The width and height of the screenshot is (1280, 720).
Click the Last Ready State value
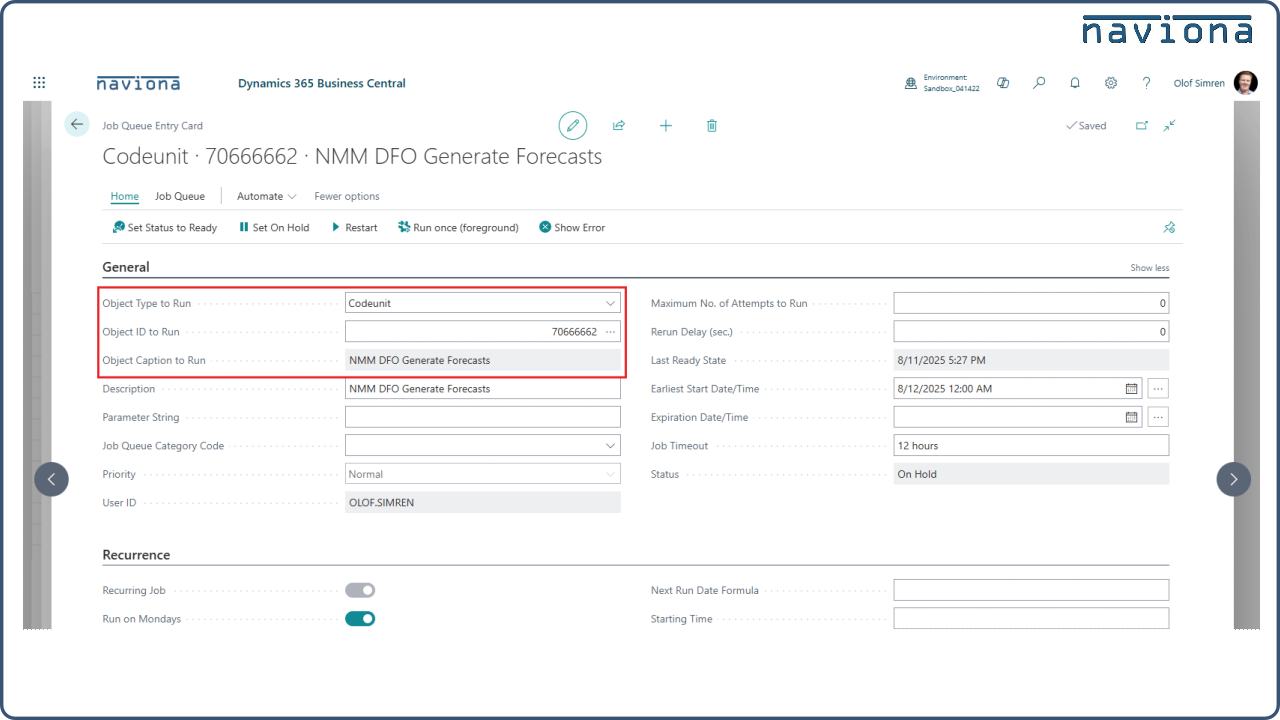point(1031,360)
